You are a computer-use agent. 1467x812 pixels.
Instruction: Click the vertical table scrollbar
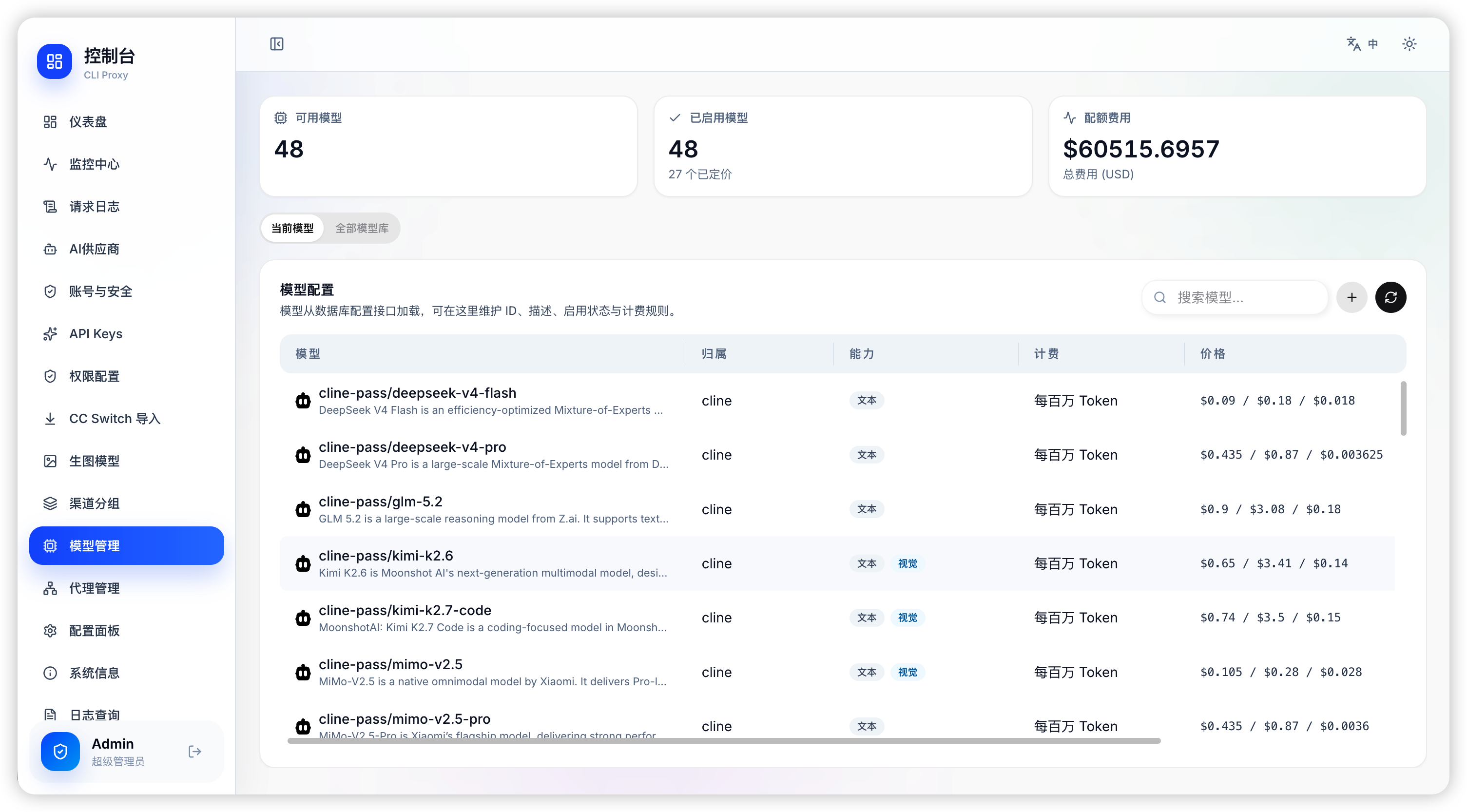point(1403,408)
